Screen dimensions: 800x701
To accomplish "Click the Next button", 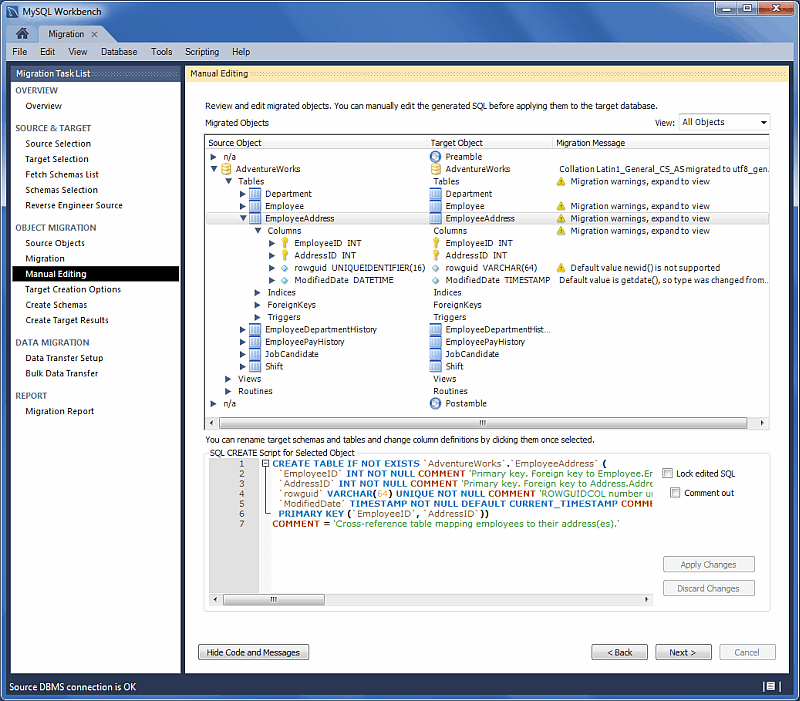I will click(x=683, y=652).
